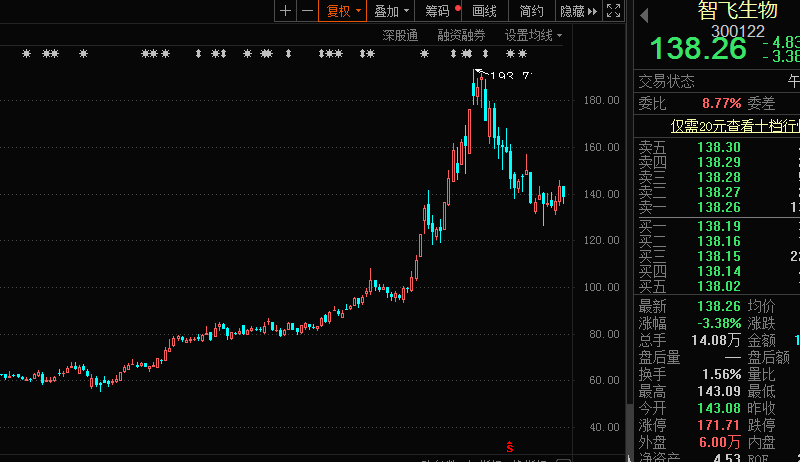This screenshot has height=462, width=800.
Task: Click the left arrow beside 智飞生物
Action: [x=644, y=14]
